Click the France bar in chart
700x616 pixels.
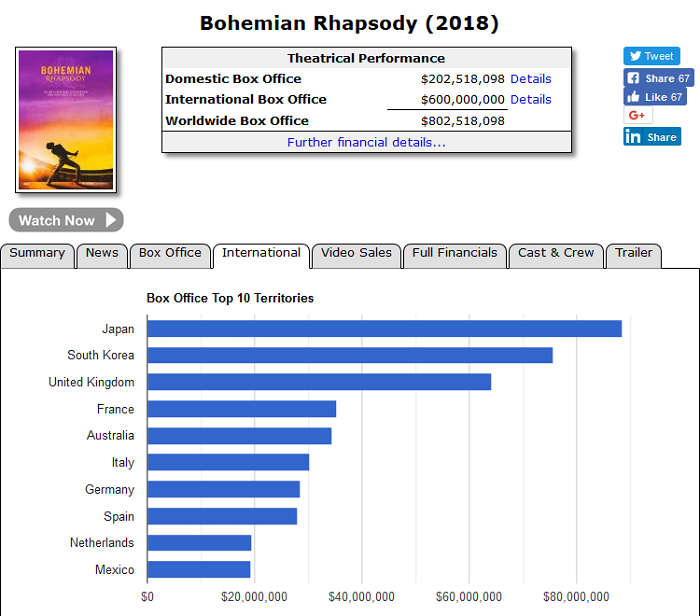pos(242,409)
